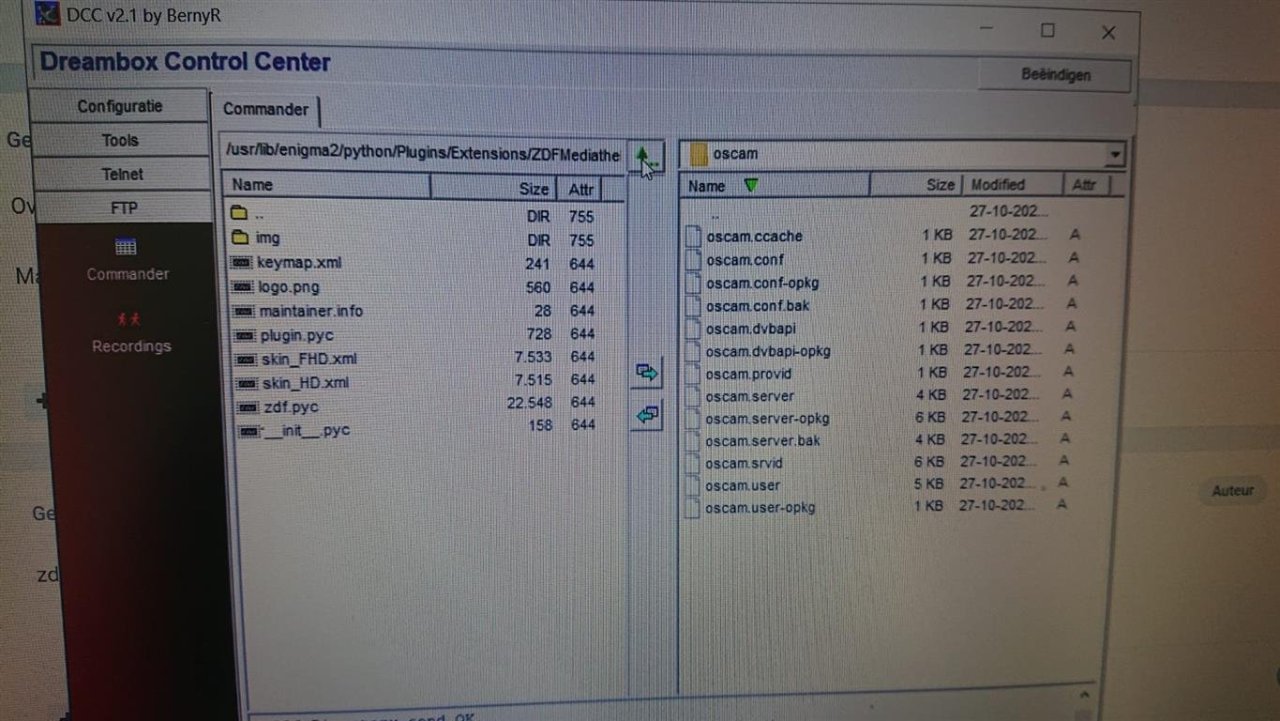This screenshot has height=721, width=1280.
Task: Open the Commander sidebar icon
Action: click(126, 246)
